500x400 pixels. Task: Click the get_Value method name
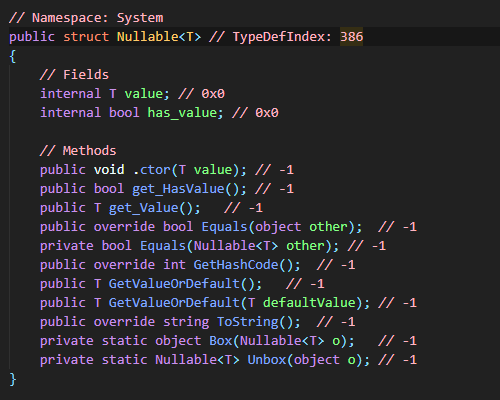pyautogui.click(x=144, y=208)
